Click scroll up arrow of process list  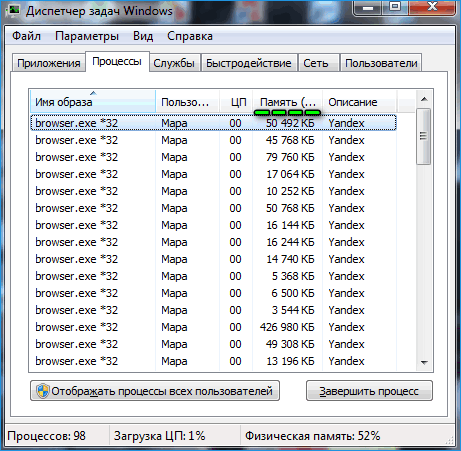point(424,99)
